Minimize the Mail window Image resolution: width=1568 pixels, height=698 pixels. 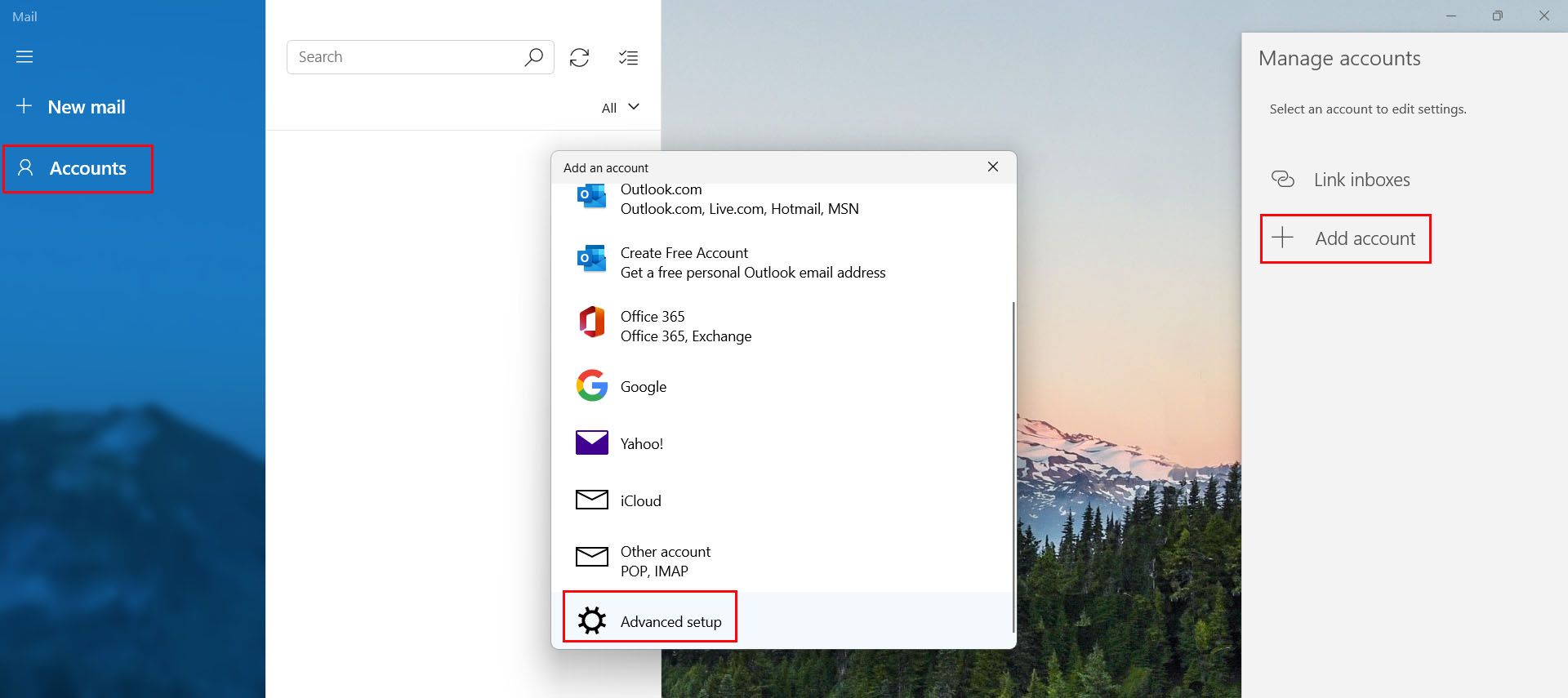pos(1451,16)
